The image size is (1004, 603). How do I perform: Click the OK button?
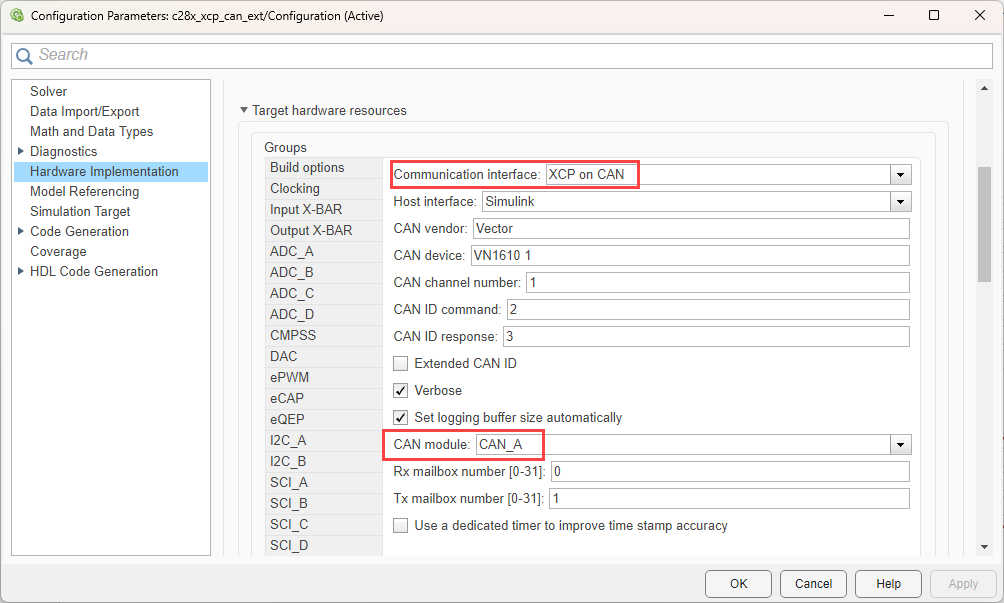point(738,584)
